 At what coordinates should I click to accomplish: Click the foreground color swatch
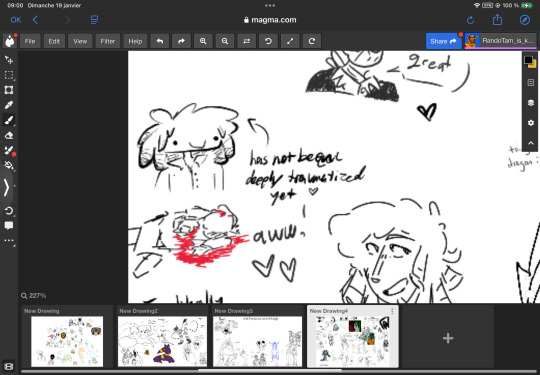[x=528, y=60]
